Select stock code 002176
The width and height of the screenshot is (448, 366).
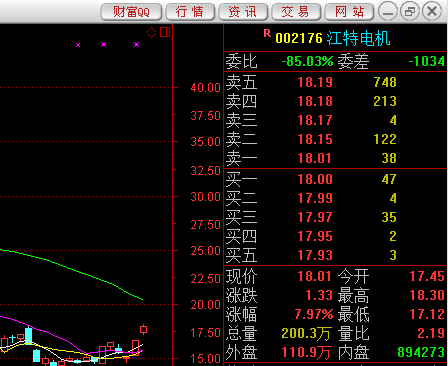[299, 38]
